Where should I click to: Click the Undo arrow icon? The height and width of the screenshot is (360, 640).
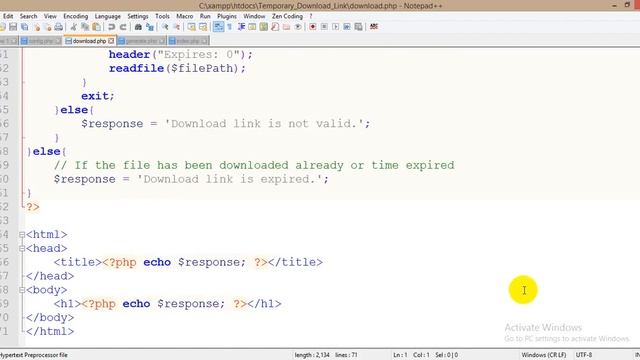click(111, 27)
